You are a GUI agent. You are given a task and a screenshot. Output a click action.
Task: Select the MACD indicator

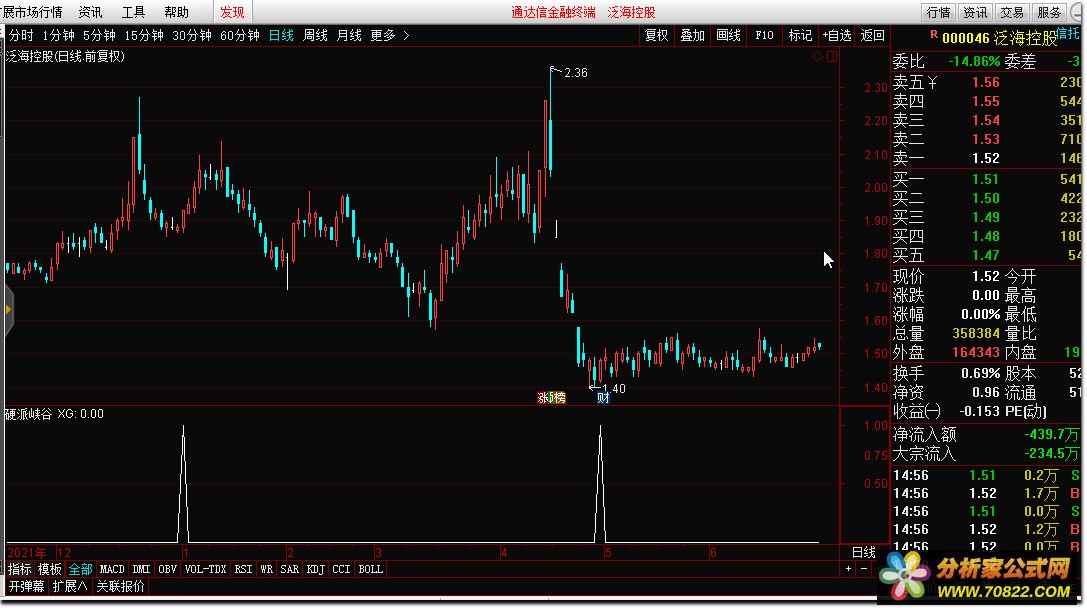point(112,569)
